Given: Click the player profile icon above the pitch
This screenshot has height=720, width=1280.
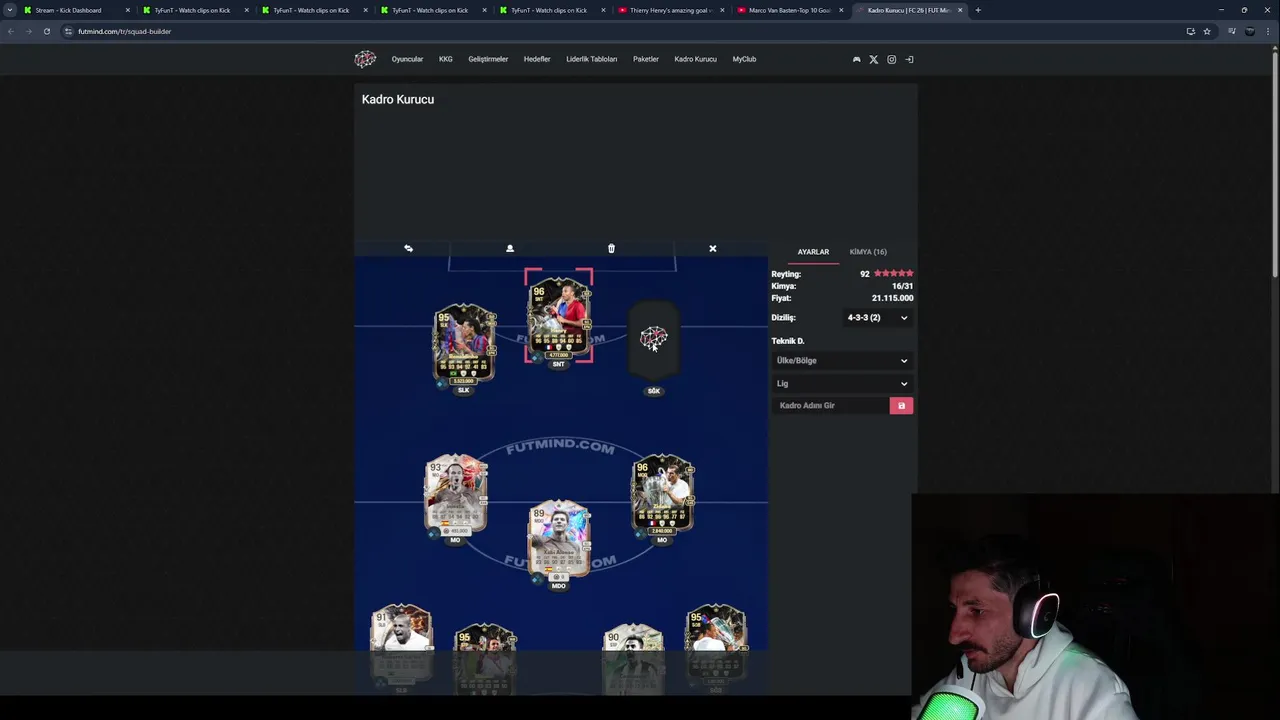Looking at the screenshot, I should tap(510, 248).
